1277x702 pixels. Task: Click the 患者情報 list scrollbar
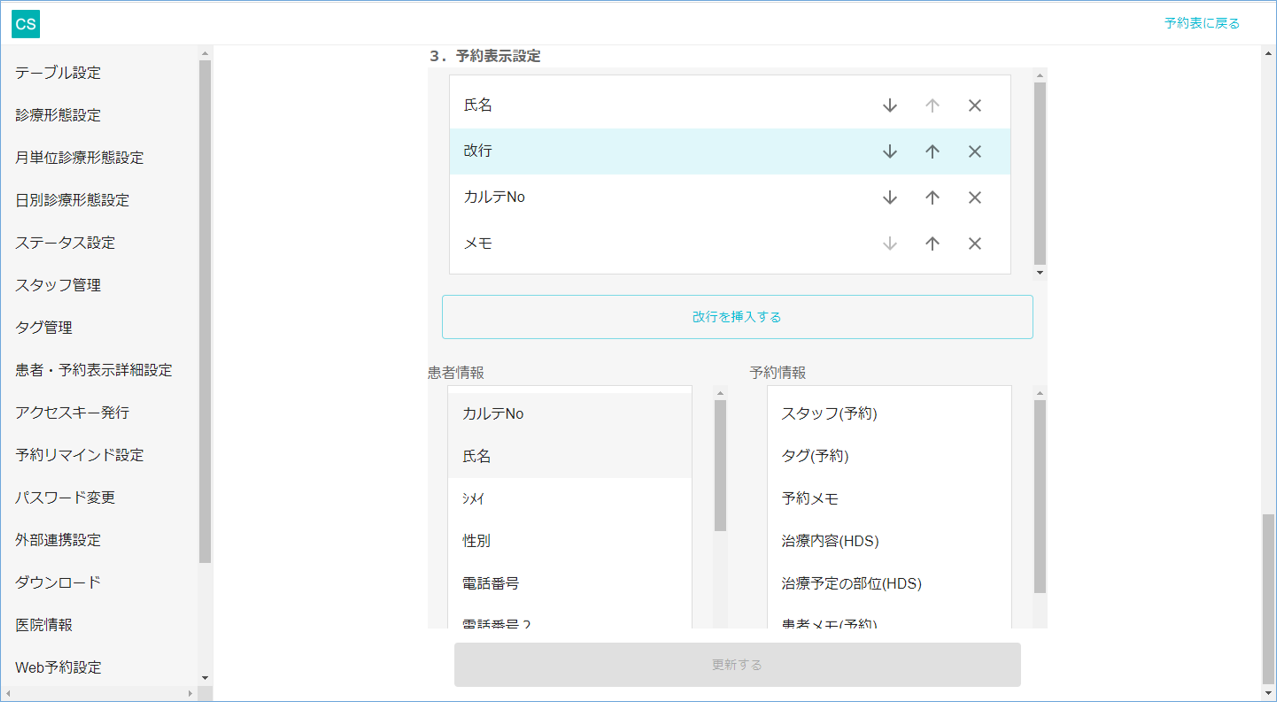pyautogui.click(x=720, y=466)
